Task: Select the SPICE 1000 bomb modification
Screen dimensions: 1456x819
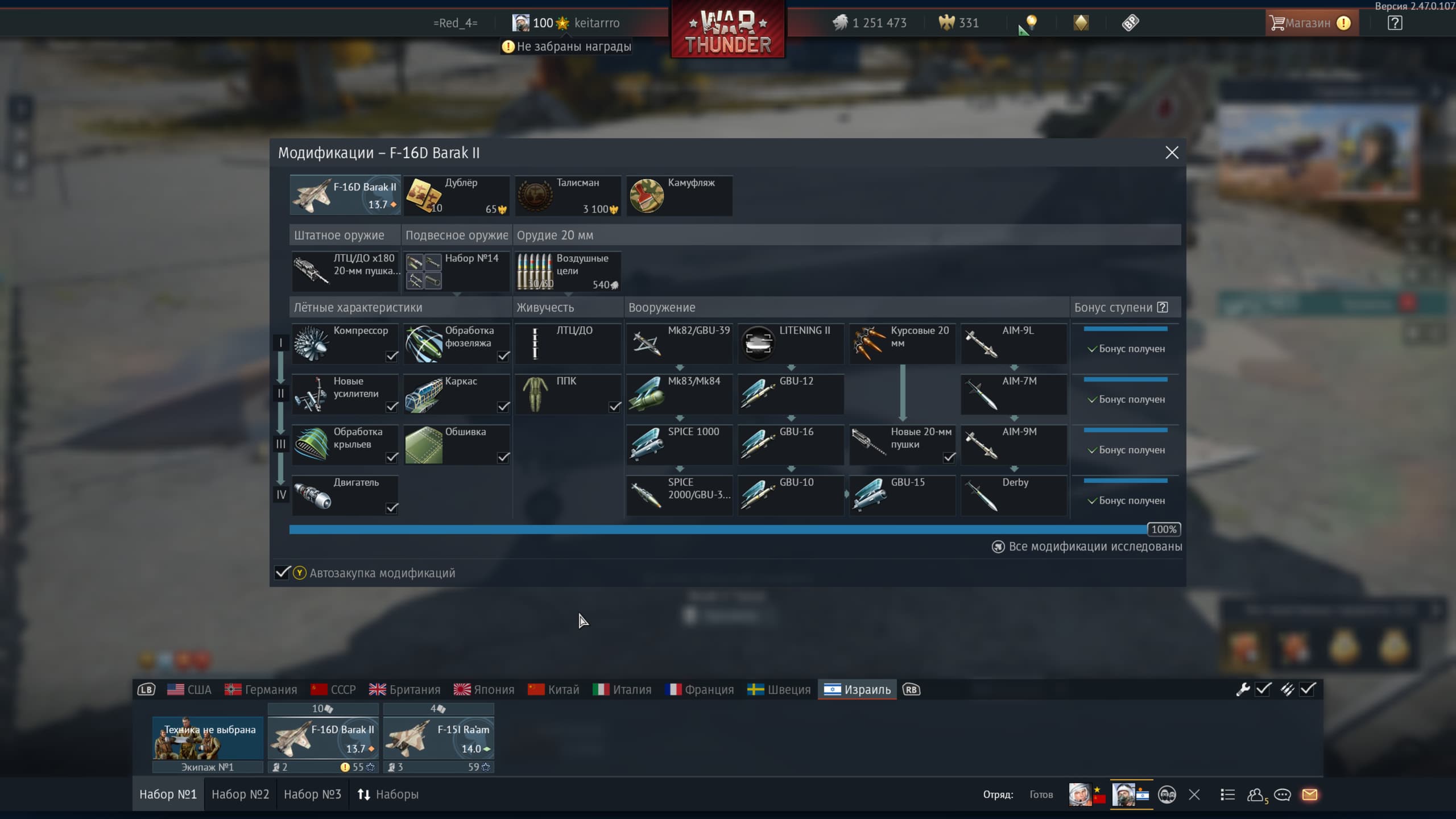Action: [x=679, y=445]
